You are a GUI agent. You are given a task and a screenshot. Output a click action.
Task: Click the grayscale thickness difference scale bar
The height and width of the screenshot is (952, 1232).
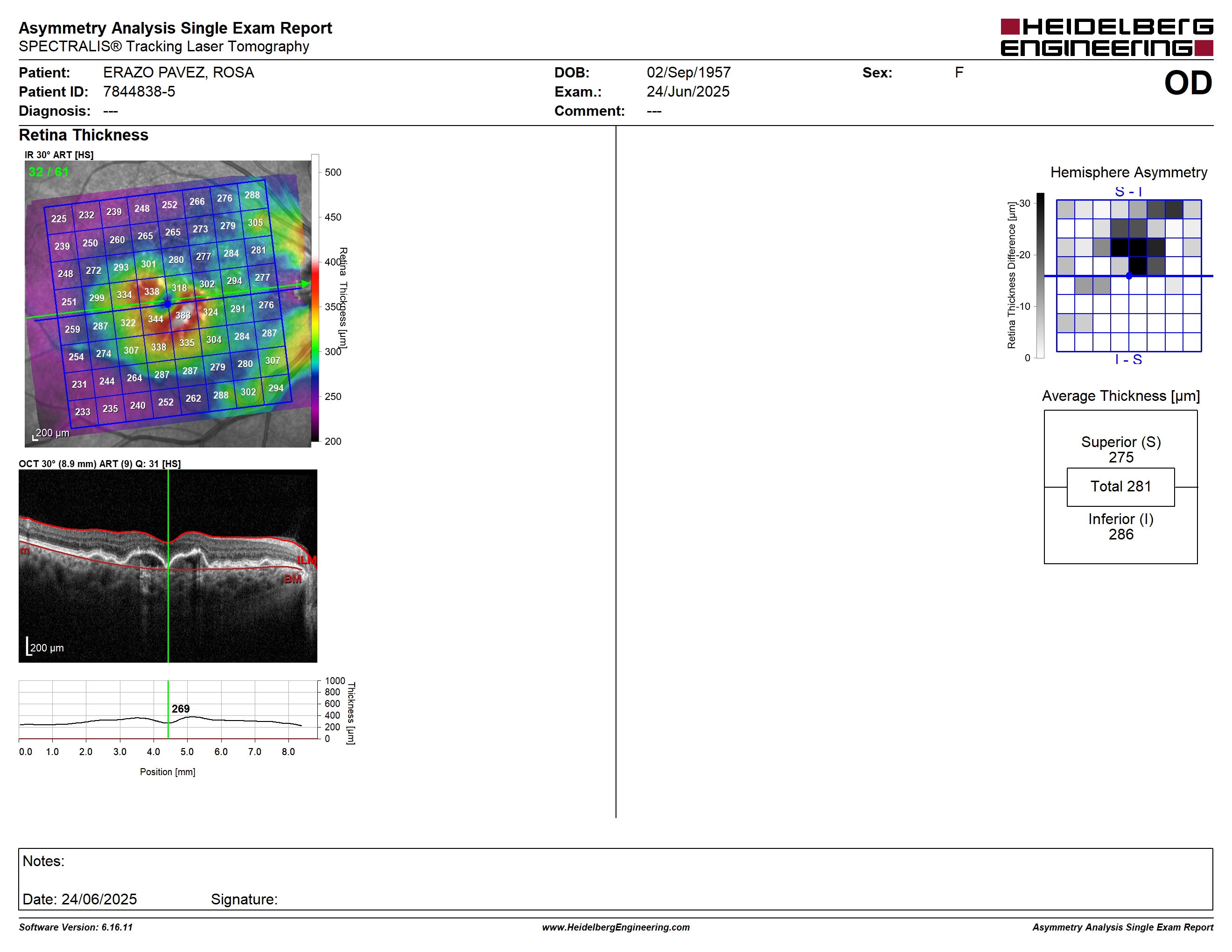click(x=1041, y=275)
